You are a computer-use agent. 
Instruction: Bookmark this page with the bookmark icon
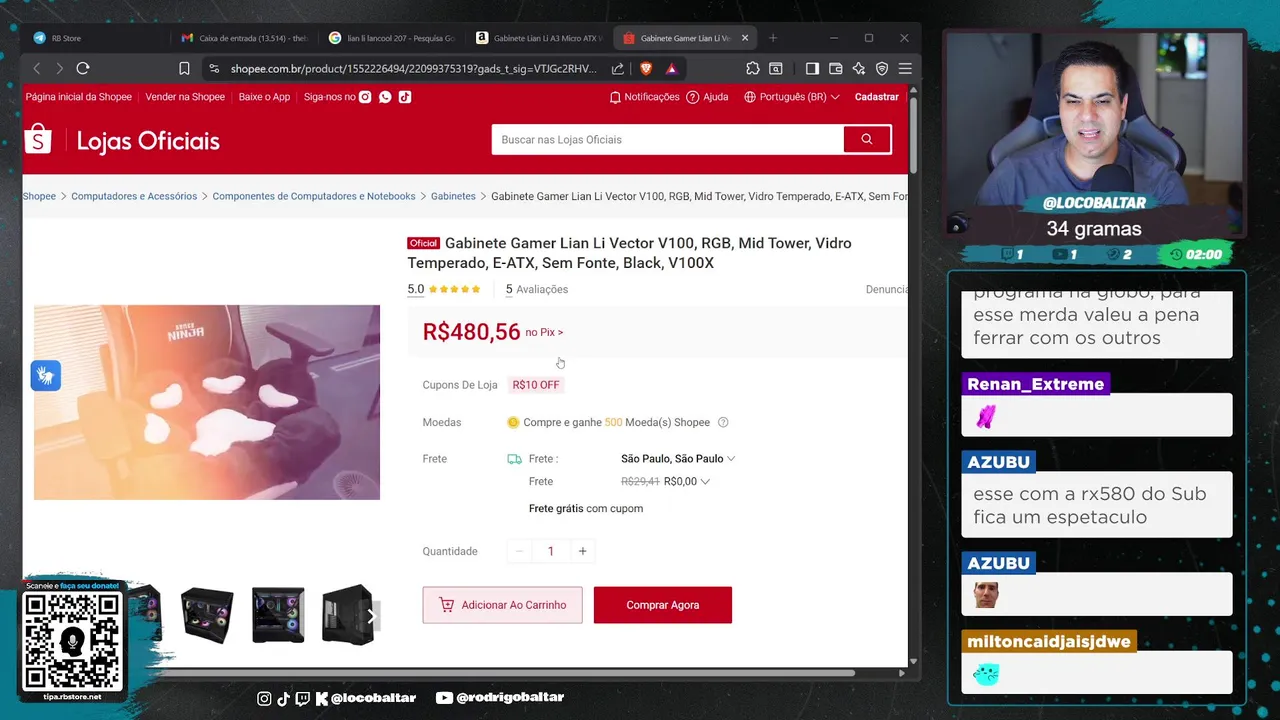(184, 68)
